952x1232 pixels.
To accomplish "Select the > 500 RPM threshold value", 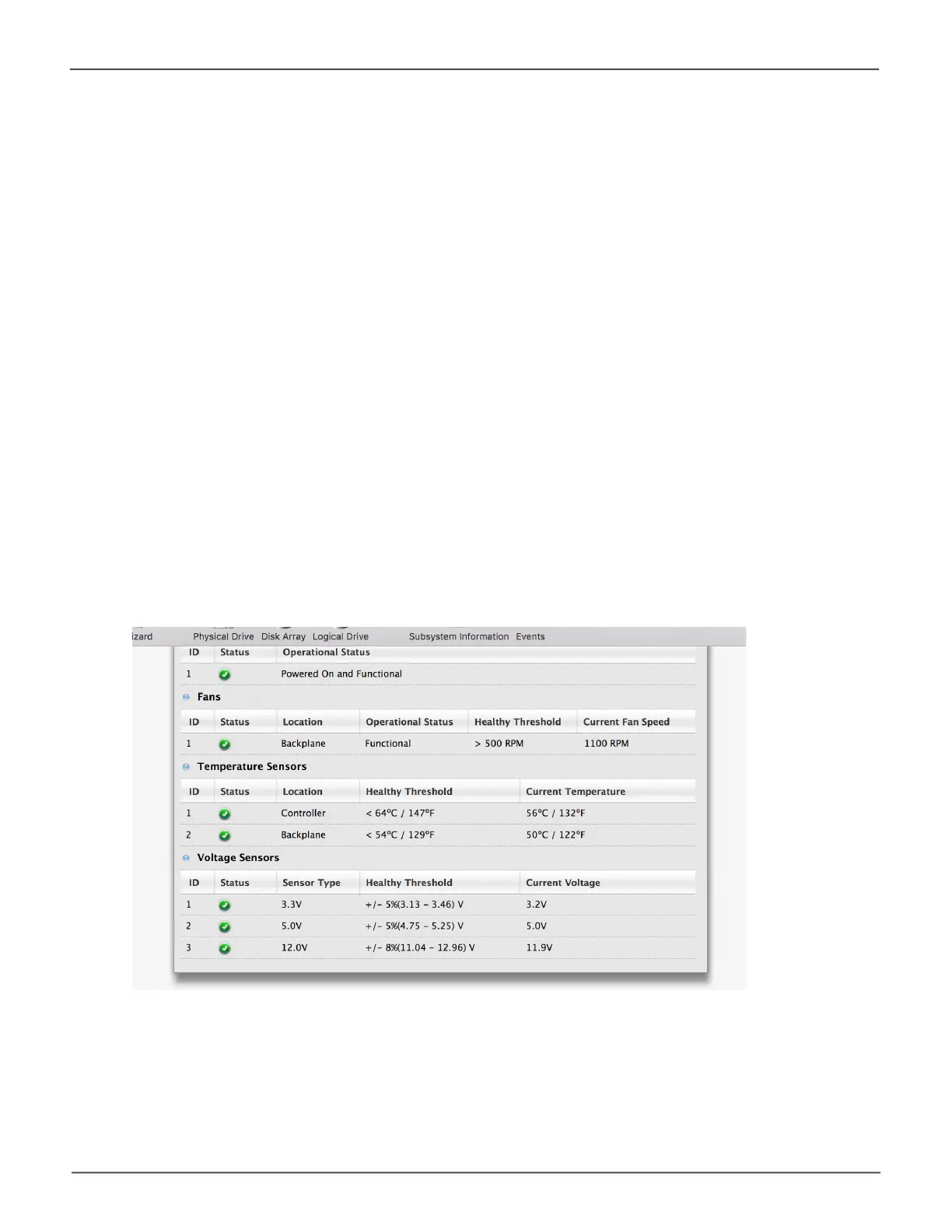I will pos(499,744).
